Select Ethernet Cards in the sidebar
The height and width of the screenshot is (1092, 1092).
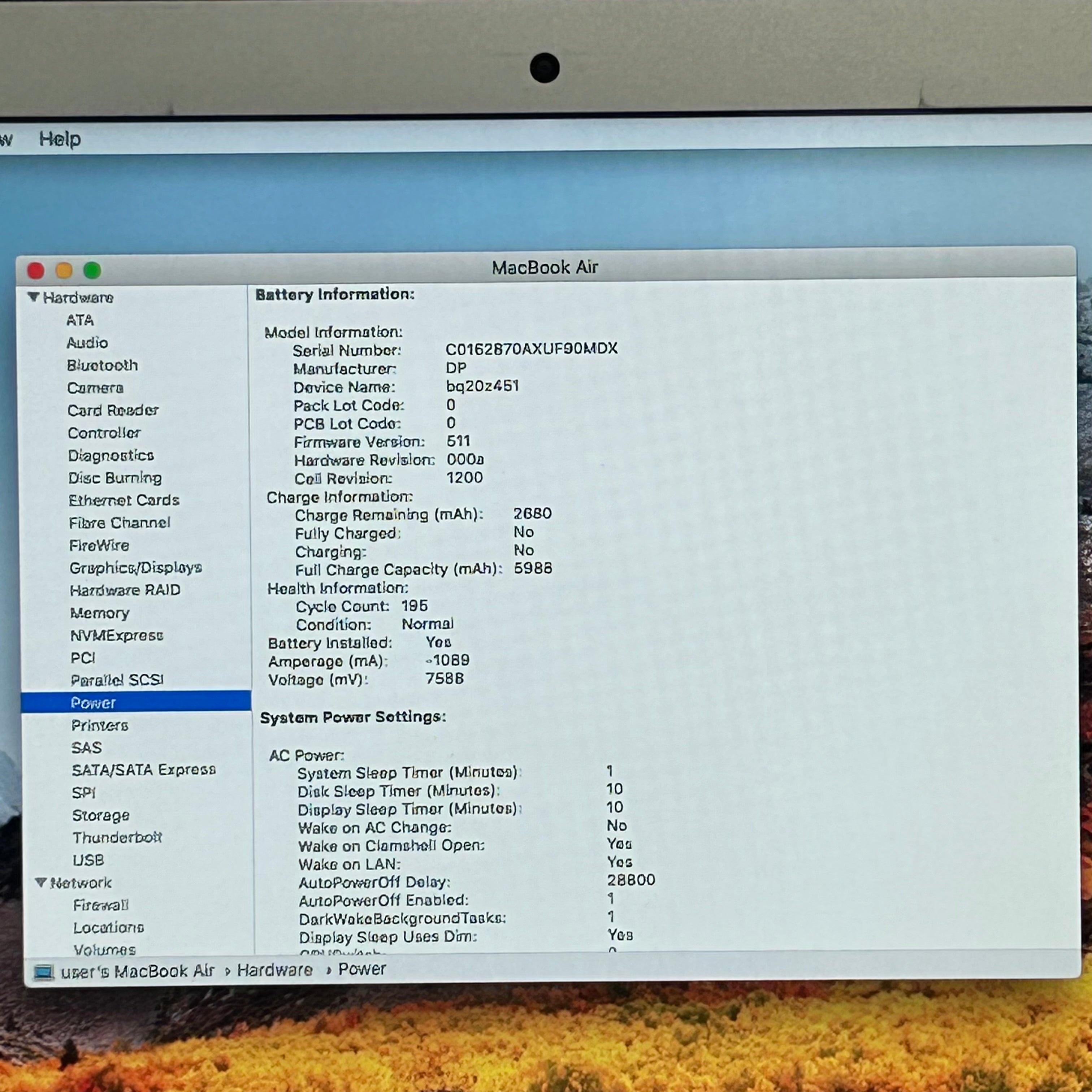pyautogui.click(x=124, y=500)
